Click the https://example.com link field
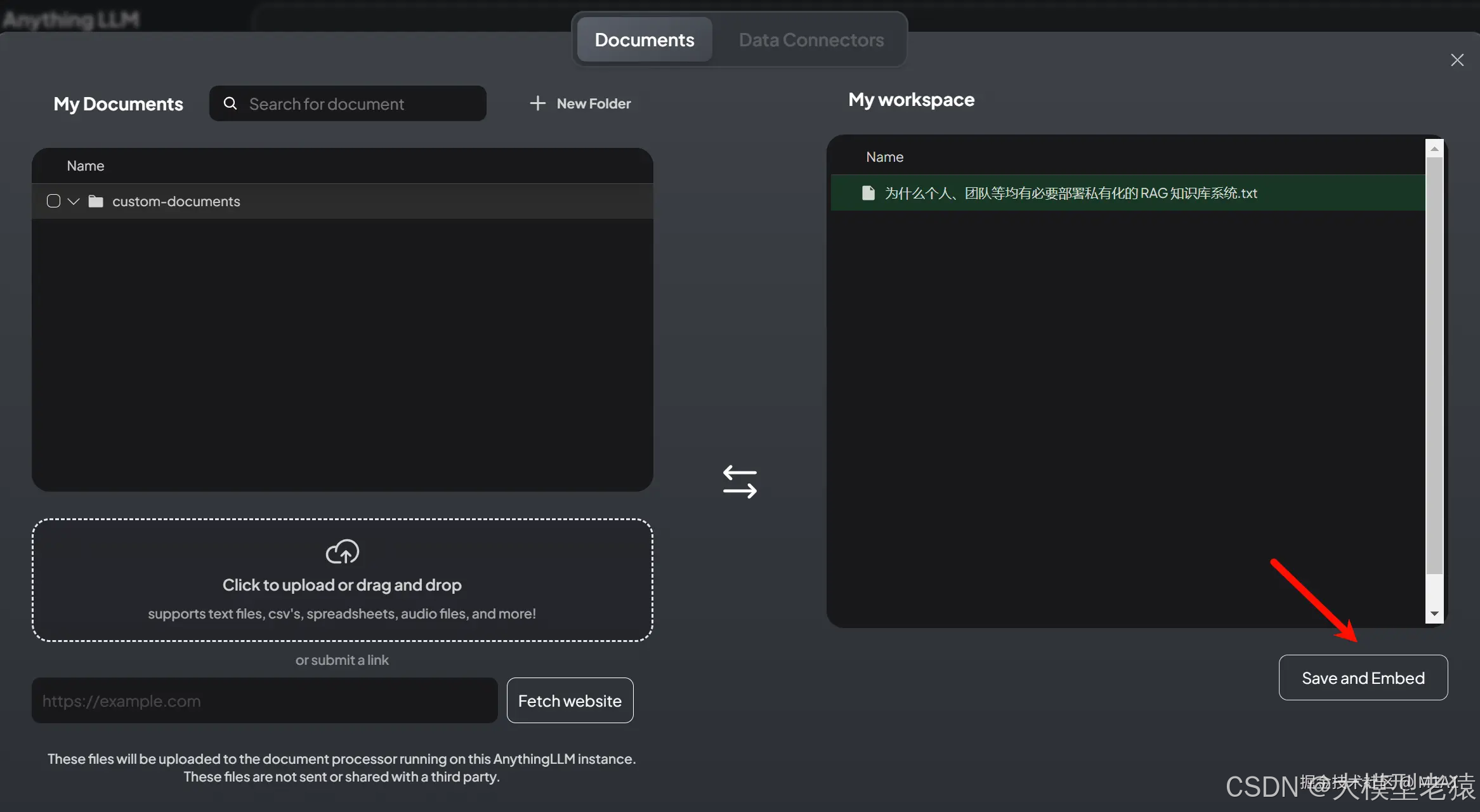Image resolution: width=1480 pixels, height=812 pixels. pos(265,700)
